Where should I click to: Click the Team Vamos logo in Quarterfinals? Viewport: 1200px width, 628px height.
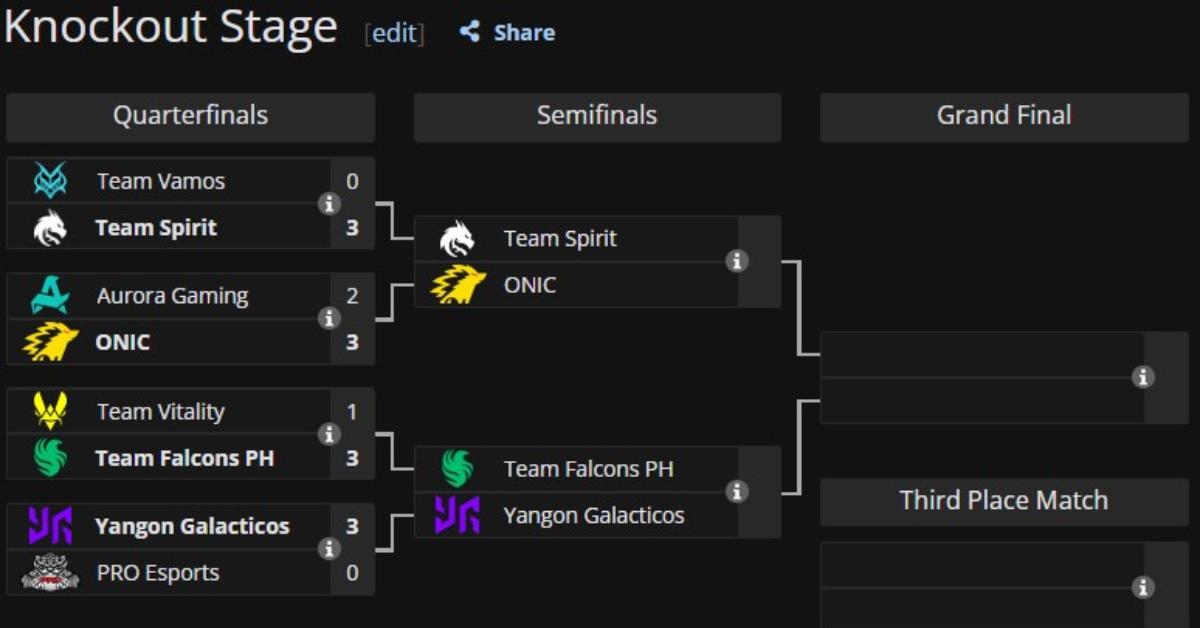[49, 181]
